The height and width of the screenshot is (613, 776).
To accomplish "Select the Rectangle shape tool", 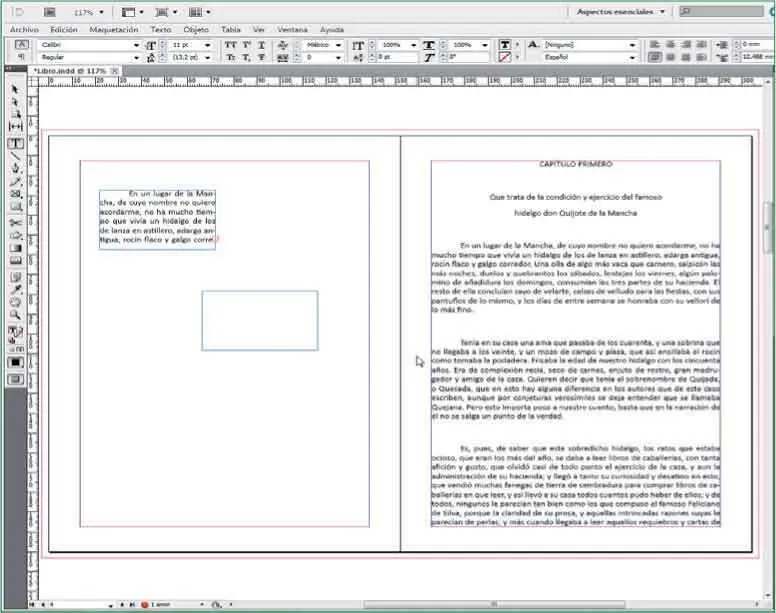I will point(15,206).
